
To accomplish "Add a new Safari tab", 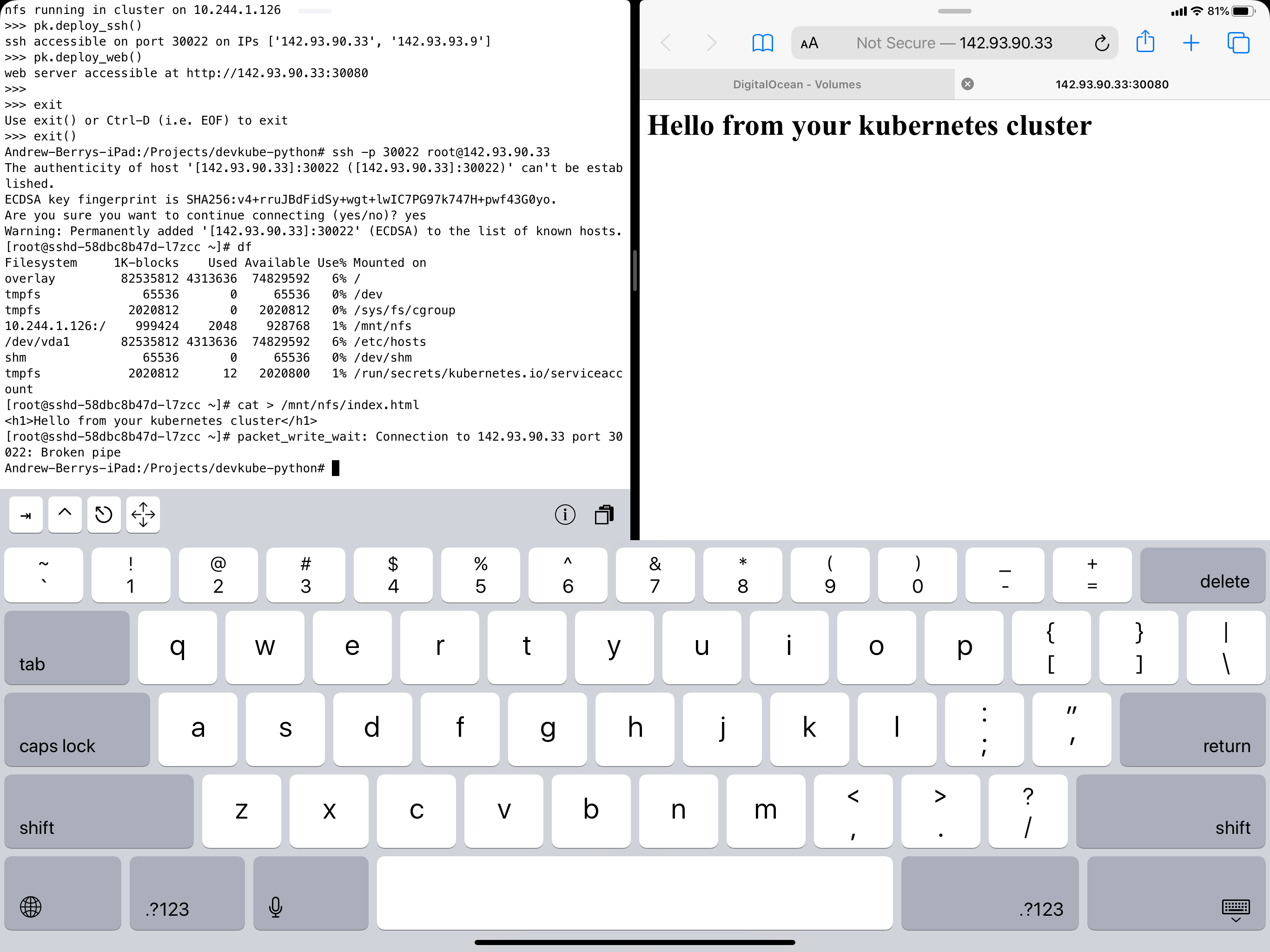I will pos(1191,42).
